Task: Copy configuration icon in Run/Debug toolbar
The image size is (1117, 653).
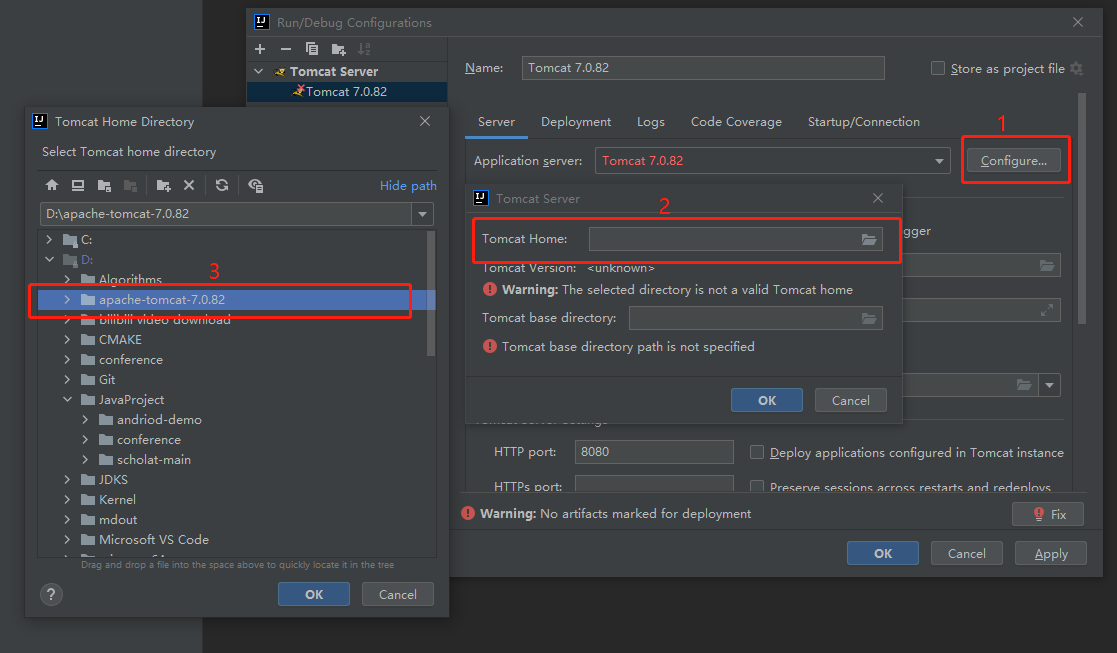Action: 311,49
